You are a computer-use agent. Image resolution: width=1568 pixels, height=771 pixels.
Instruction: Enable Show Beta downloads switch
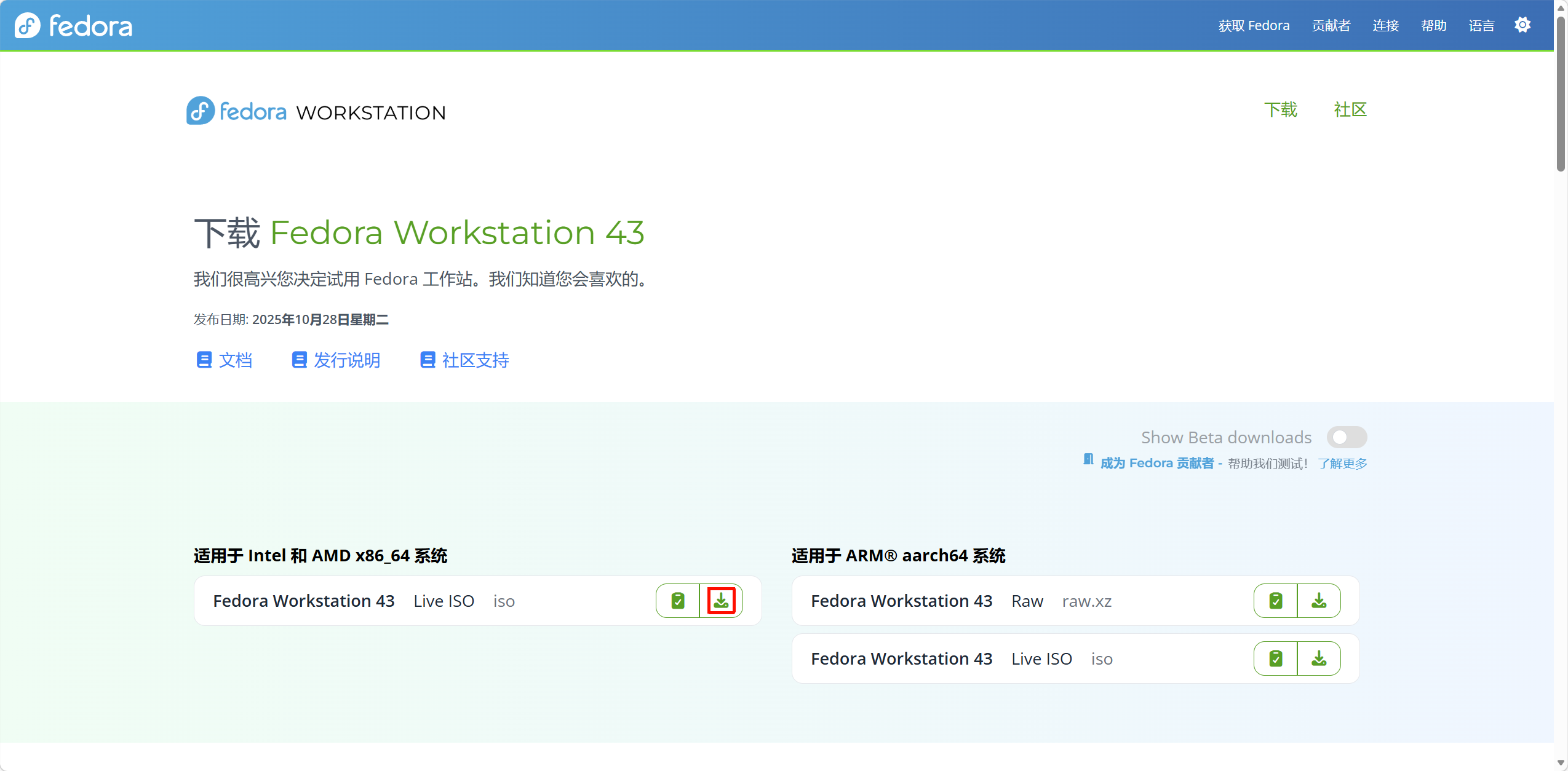1347,437
